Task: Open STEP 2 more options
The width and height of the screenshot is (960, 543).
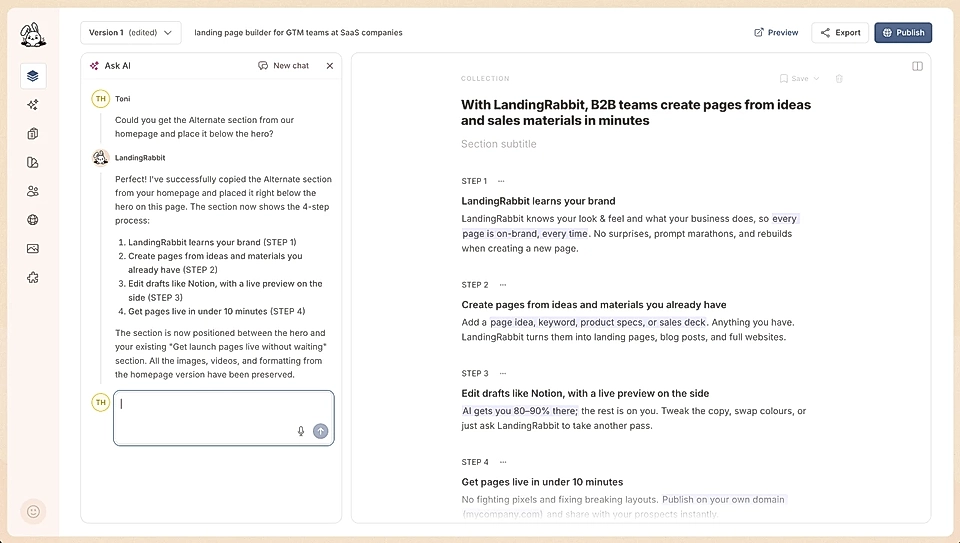Action: (x=503, y=285)
